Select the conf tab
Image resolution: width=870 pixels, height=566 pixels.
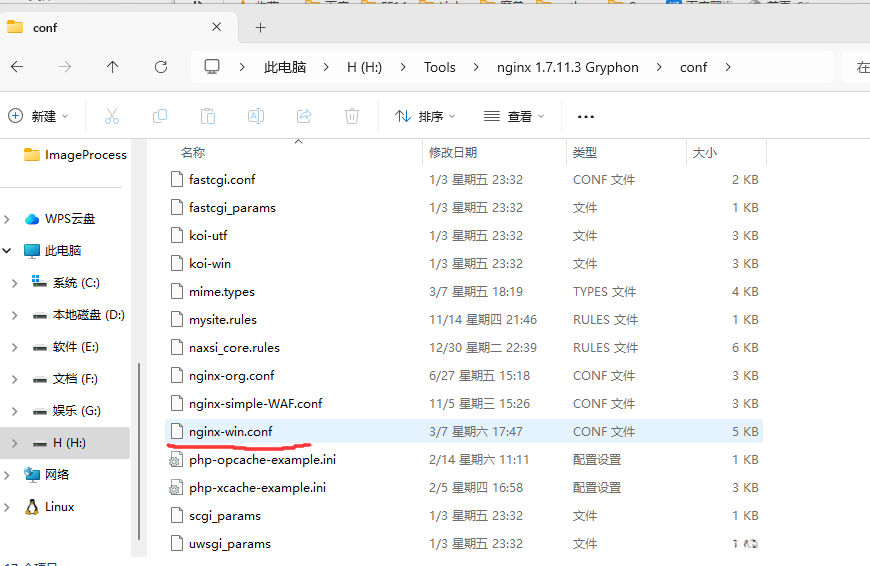pyautogui.click(x=119, y=27)
